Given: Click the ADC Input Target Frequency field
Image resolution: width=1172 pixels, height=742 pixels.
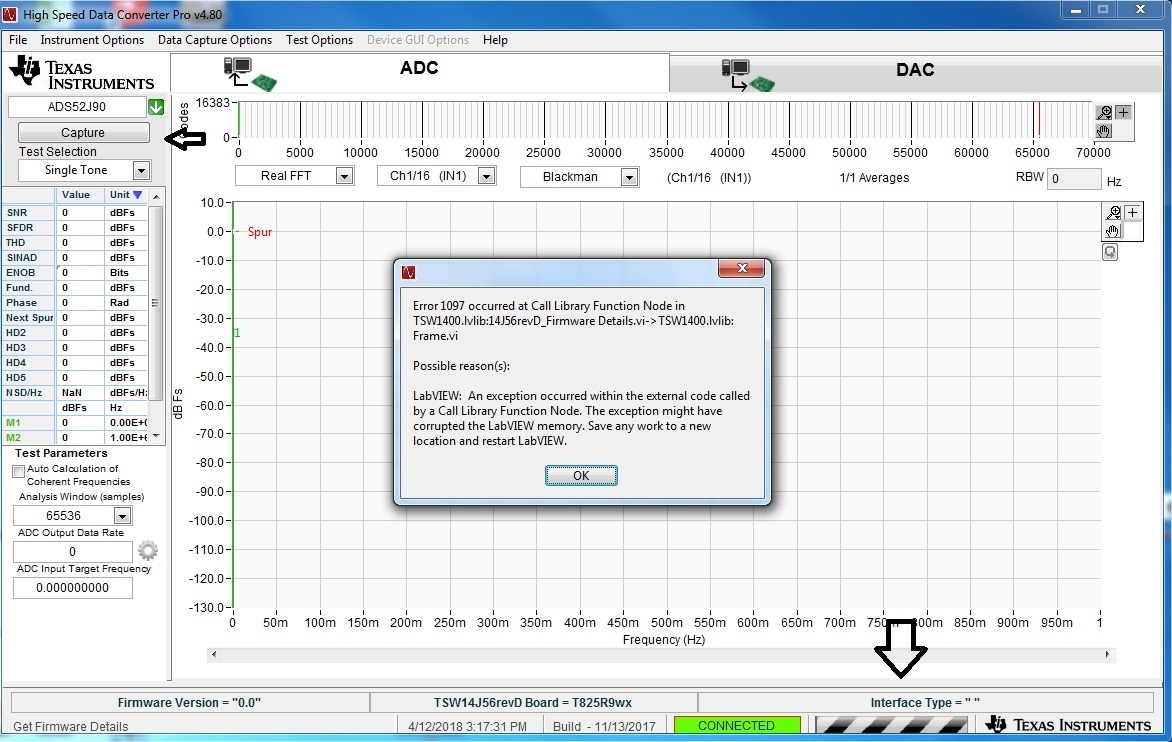Looking at the screenshot, I should click(73, 588).
